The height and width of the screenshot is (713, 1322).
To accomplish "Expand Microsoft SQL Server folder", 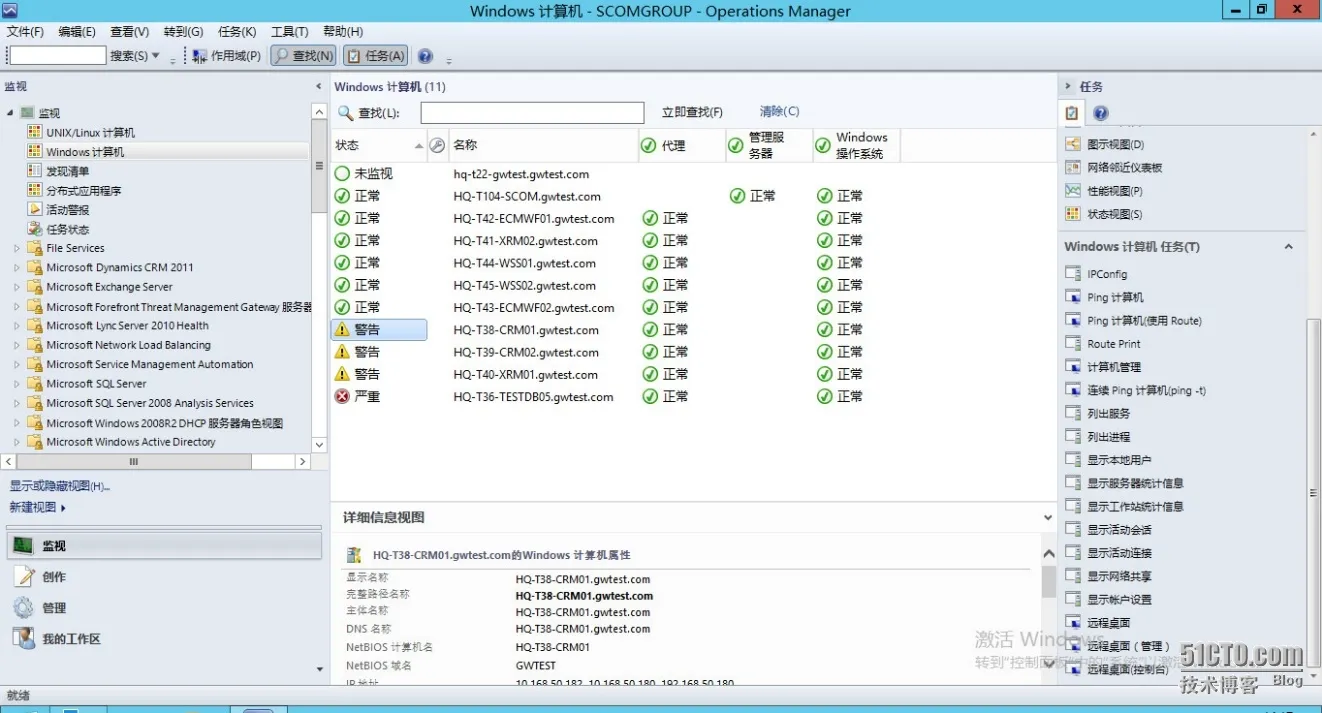I will 17,384.
